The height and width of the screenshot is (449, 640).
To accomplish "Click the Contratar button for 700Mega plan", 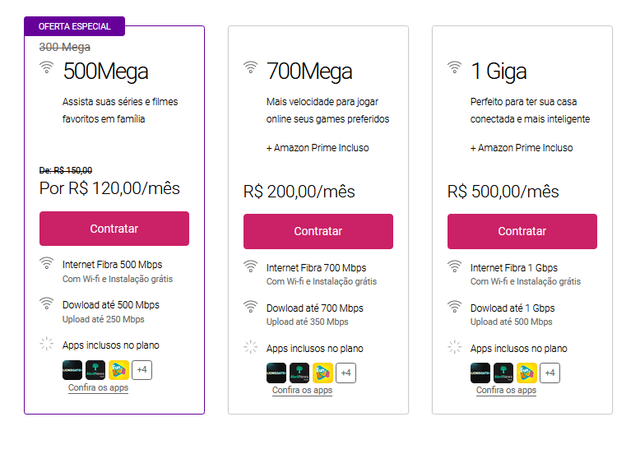I will (x=318, y=231).
